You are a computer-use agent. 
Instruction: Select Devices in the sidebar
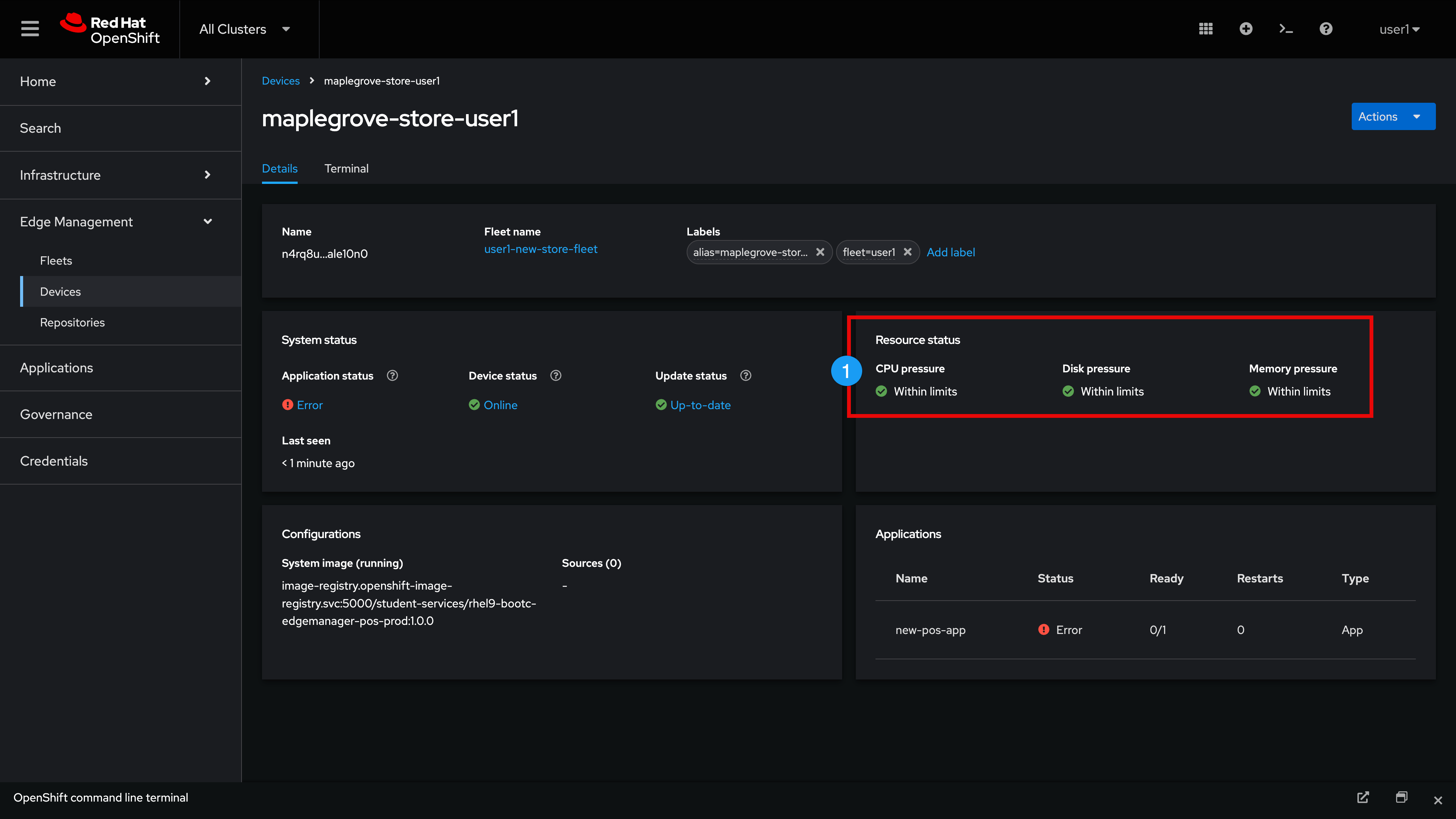[x=130, y=292]
